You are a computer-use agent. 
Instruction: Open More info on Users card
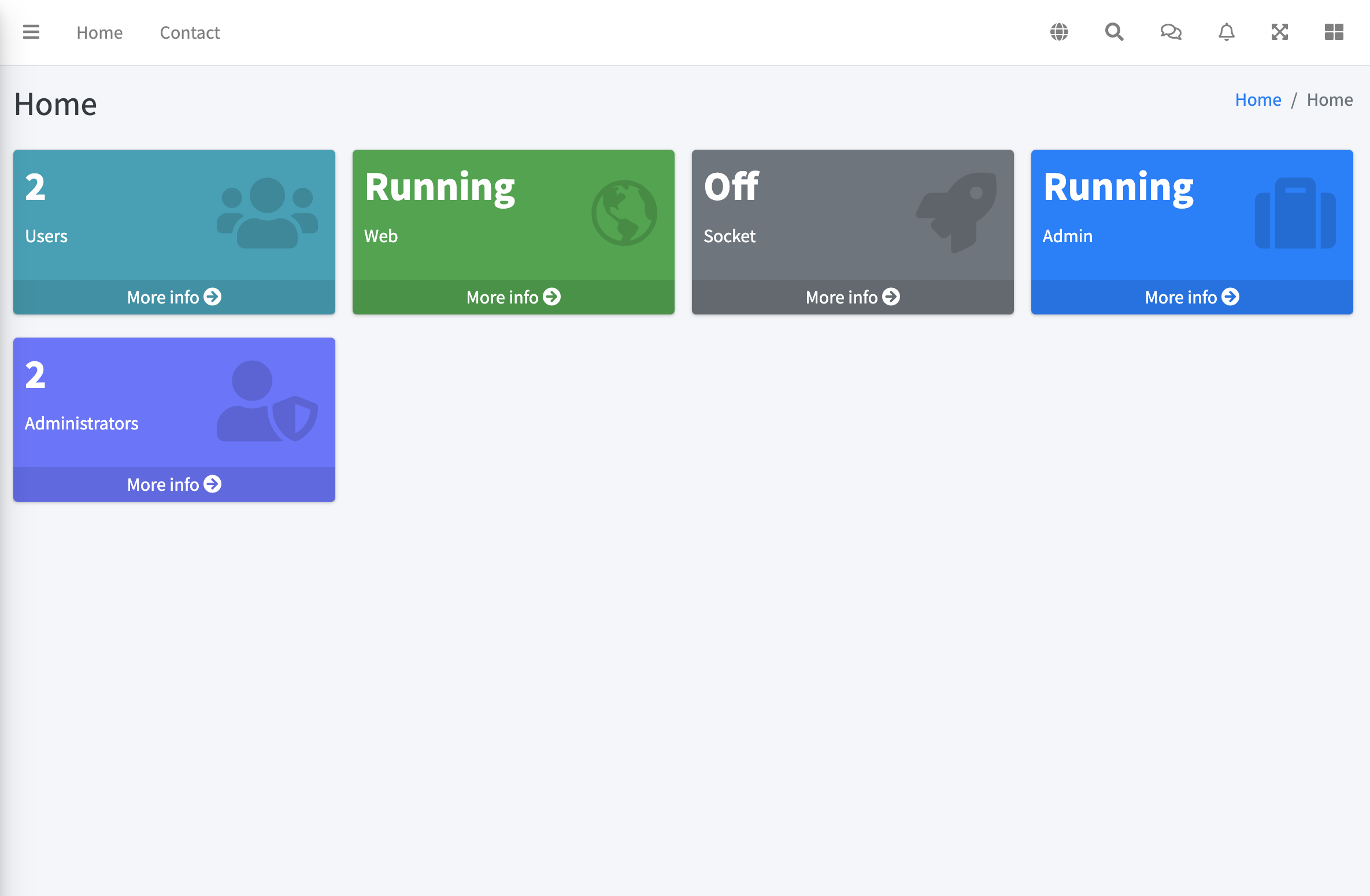tap(174, 297)
